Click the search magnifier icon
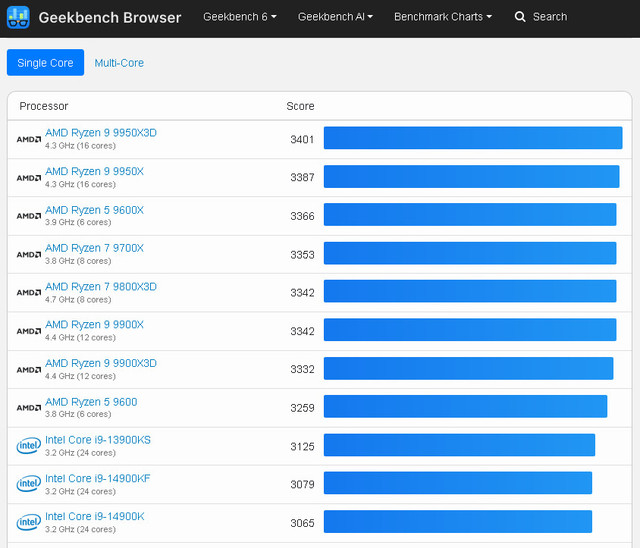The height and width of the screenshot is (548, 640). click(520, 17)
